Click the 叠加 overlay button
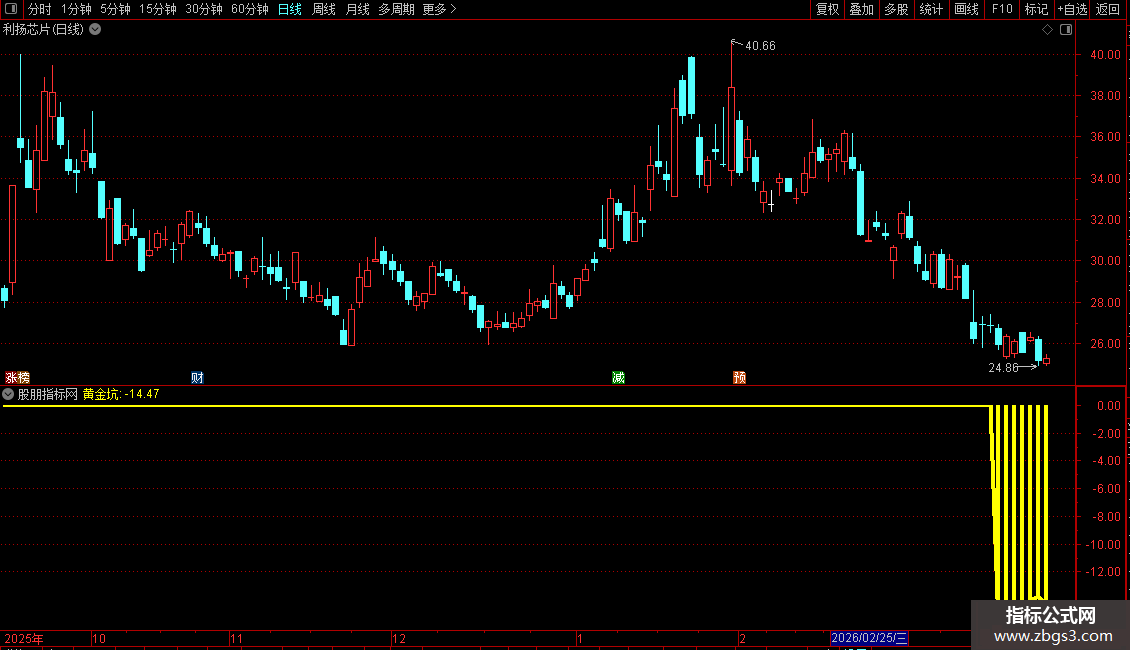Screen dimensions: 1130x650 pyautogui.click(x=861, y=9)
